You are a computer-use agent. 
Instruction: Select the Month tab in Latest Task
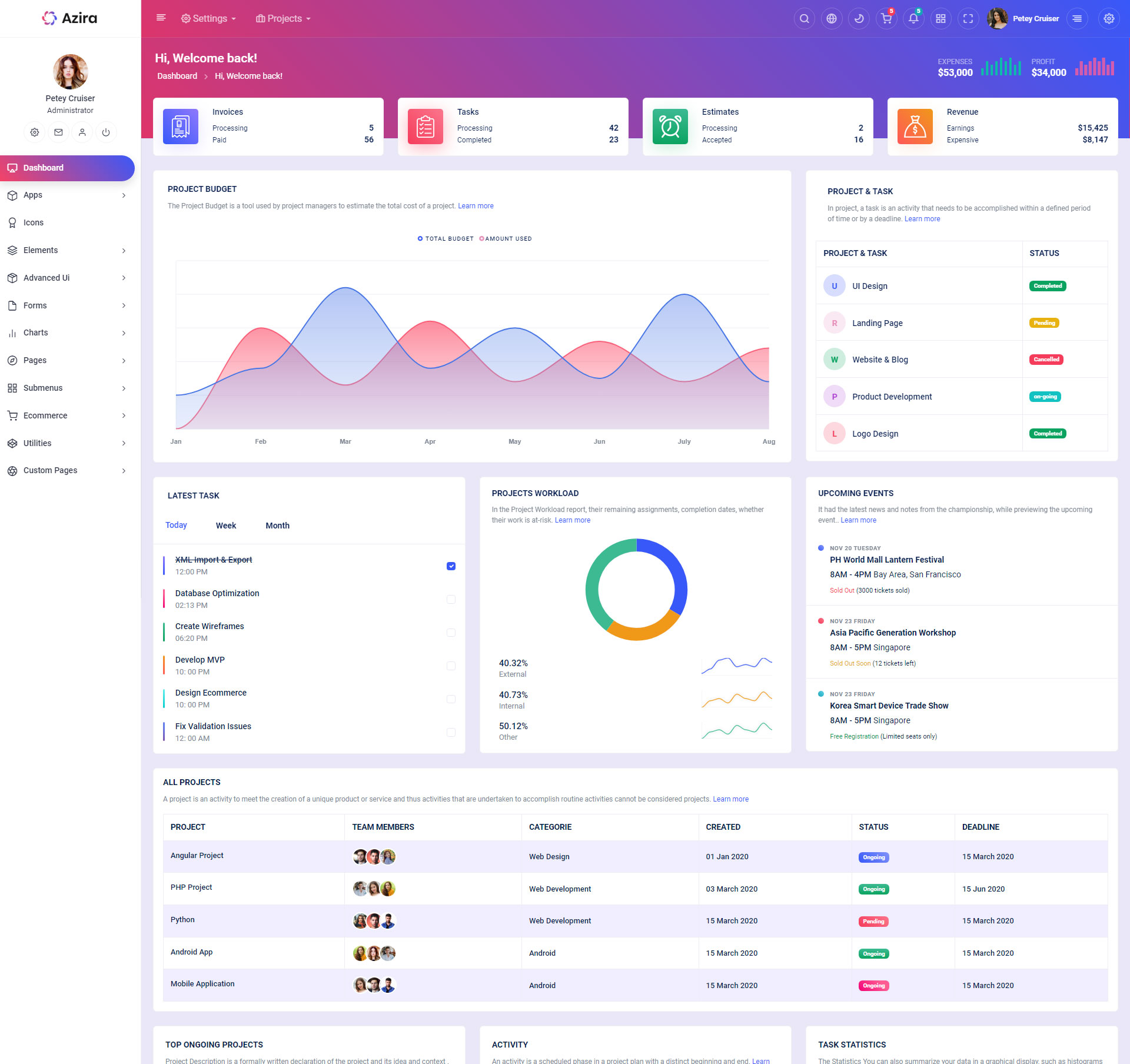(277, 526)
